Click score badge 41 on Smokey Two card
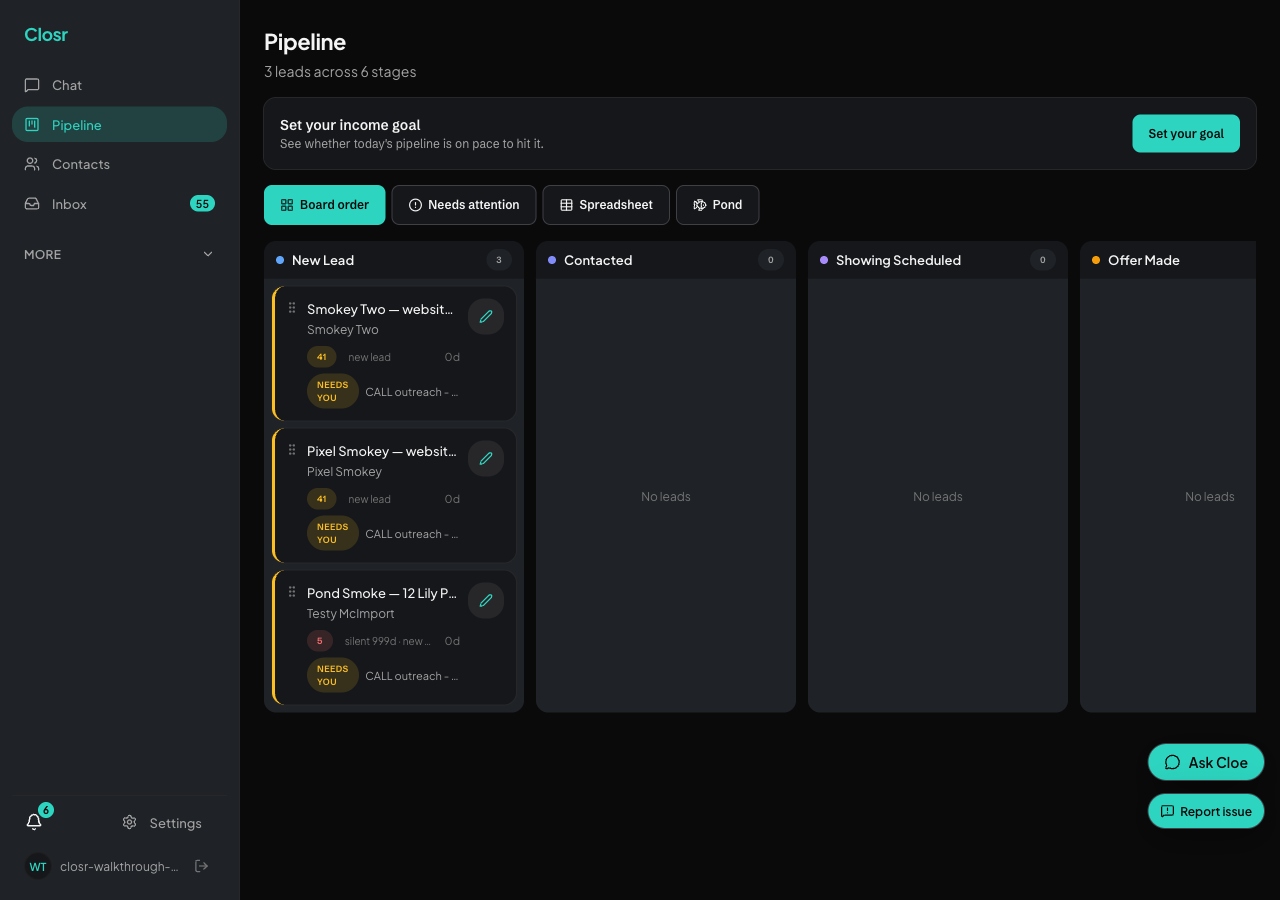 pos(321,357)
